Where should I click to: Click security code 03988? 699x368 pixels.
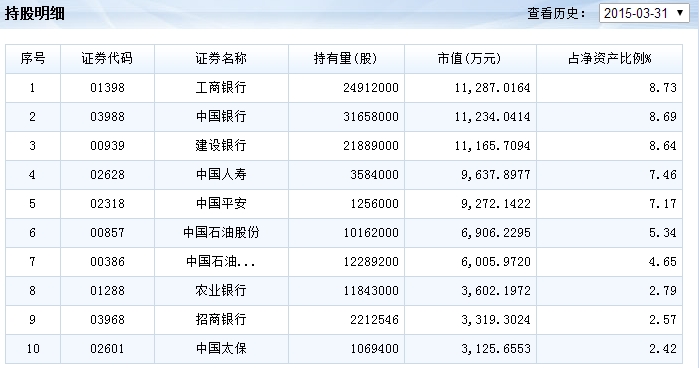[107, 116]
